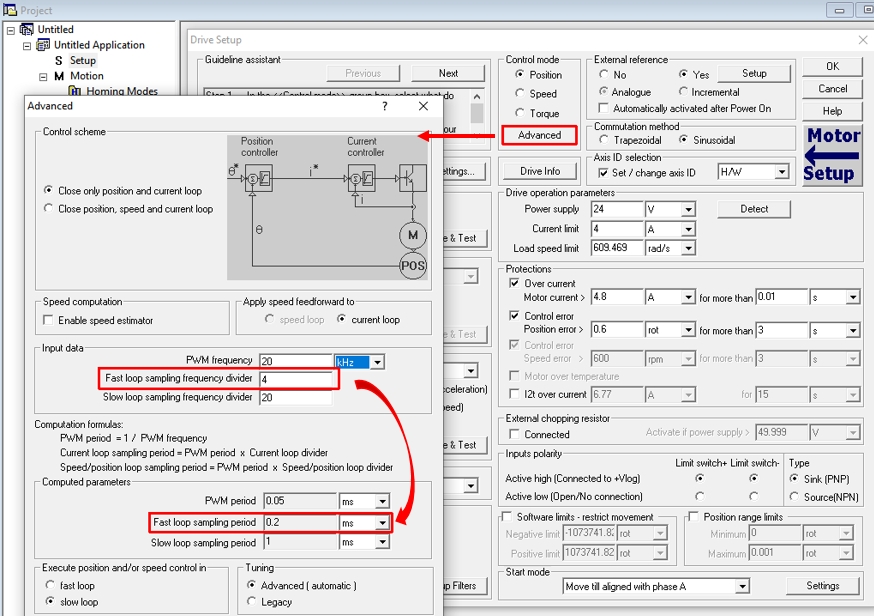
Task: Click the Start mode Settings button
Action: (x=822, y=586)
